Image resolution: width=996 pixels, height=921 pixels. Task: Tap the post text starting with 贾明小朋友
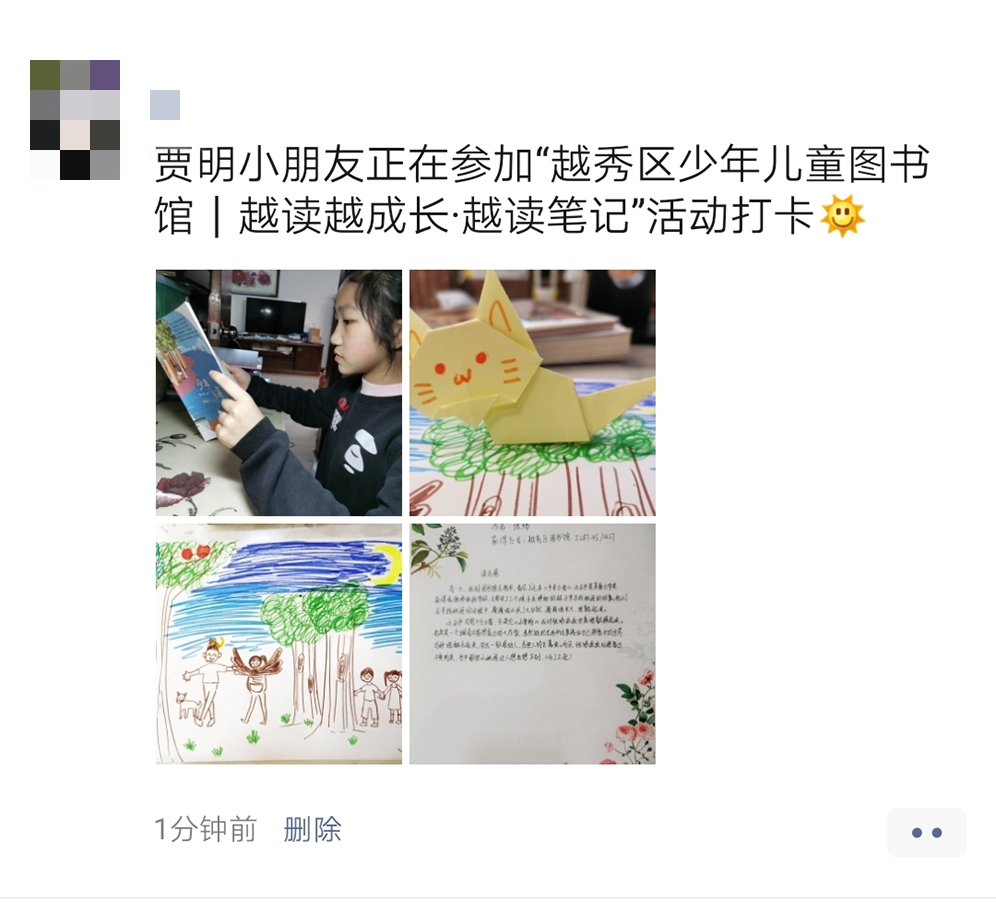tap(542, 191)
